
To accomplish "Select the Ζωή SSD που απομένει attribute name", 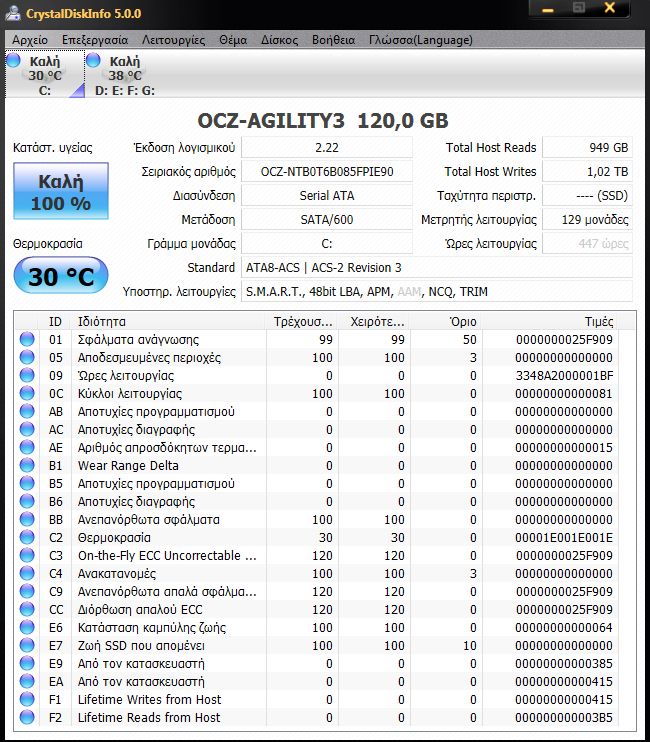I will (x=141, y=645).
